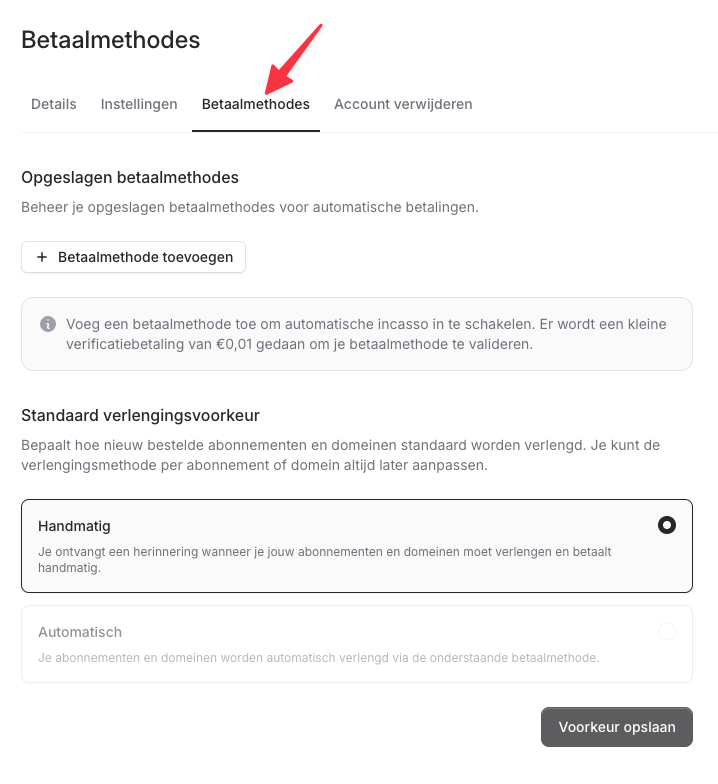Select the disabled Automatisch radio button
This screenshot has width=718, height=784.
667,631
